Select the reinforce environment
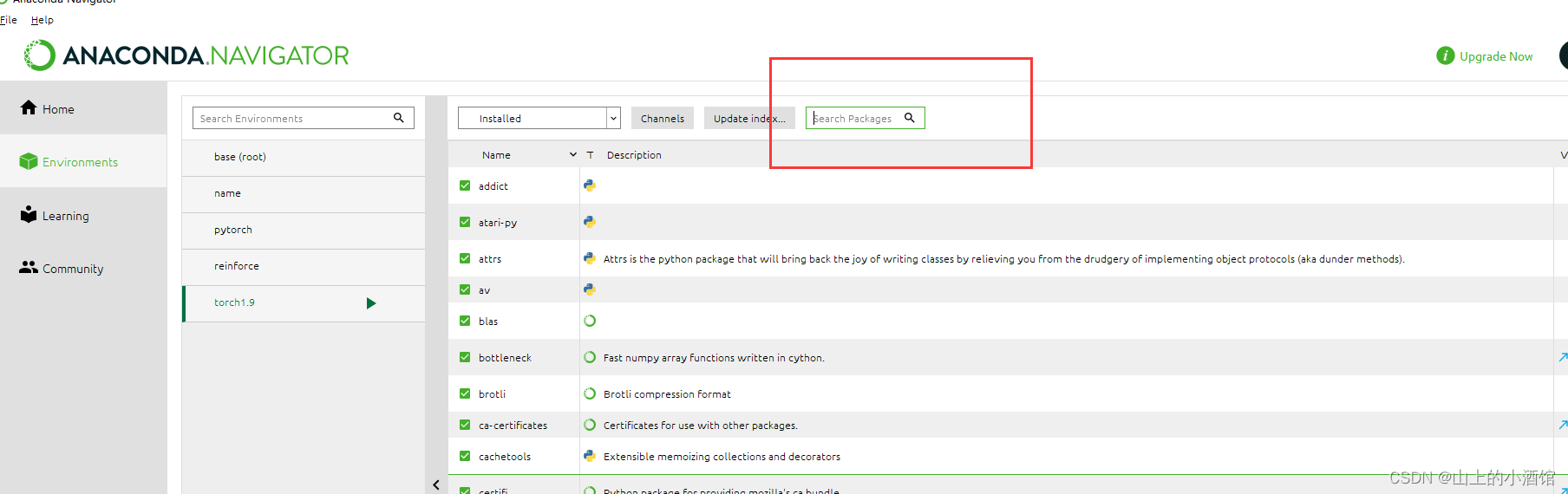Viewport: 1568px width, 494px height. click(x=304, y=266)
